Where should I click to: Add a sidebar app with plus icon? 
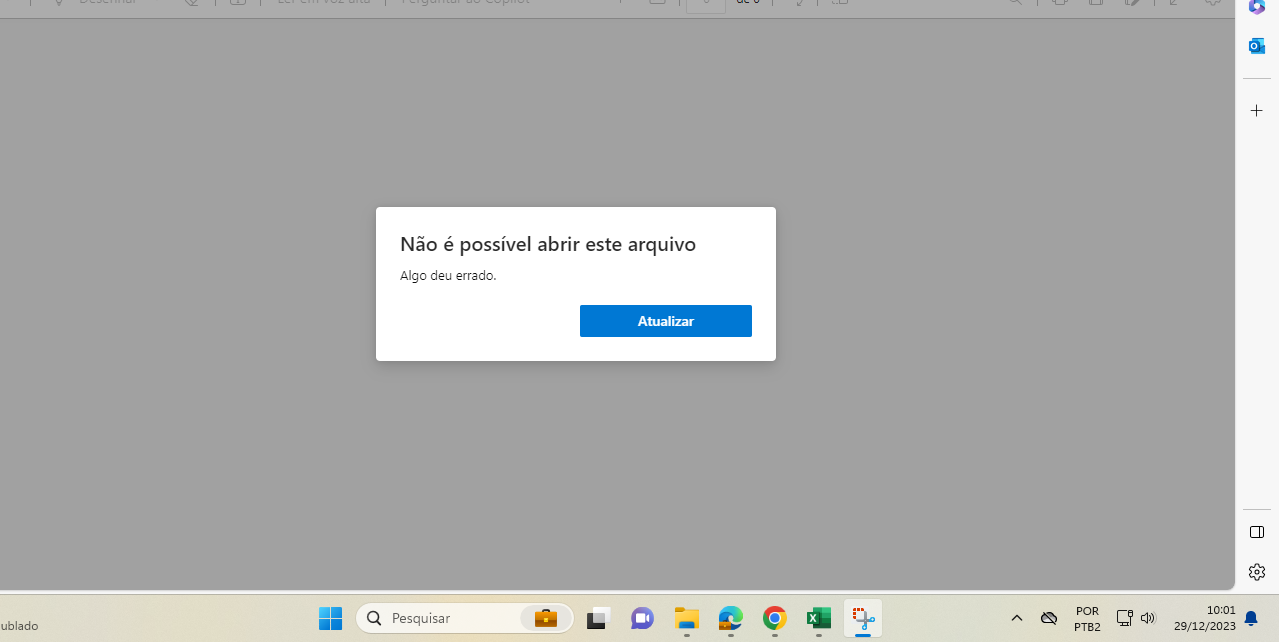[1257, 111]
